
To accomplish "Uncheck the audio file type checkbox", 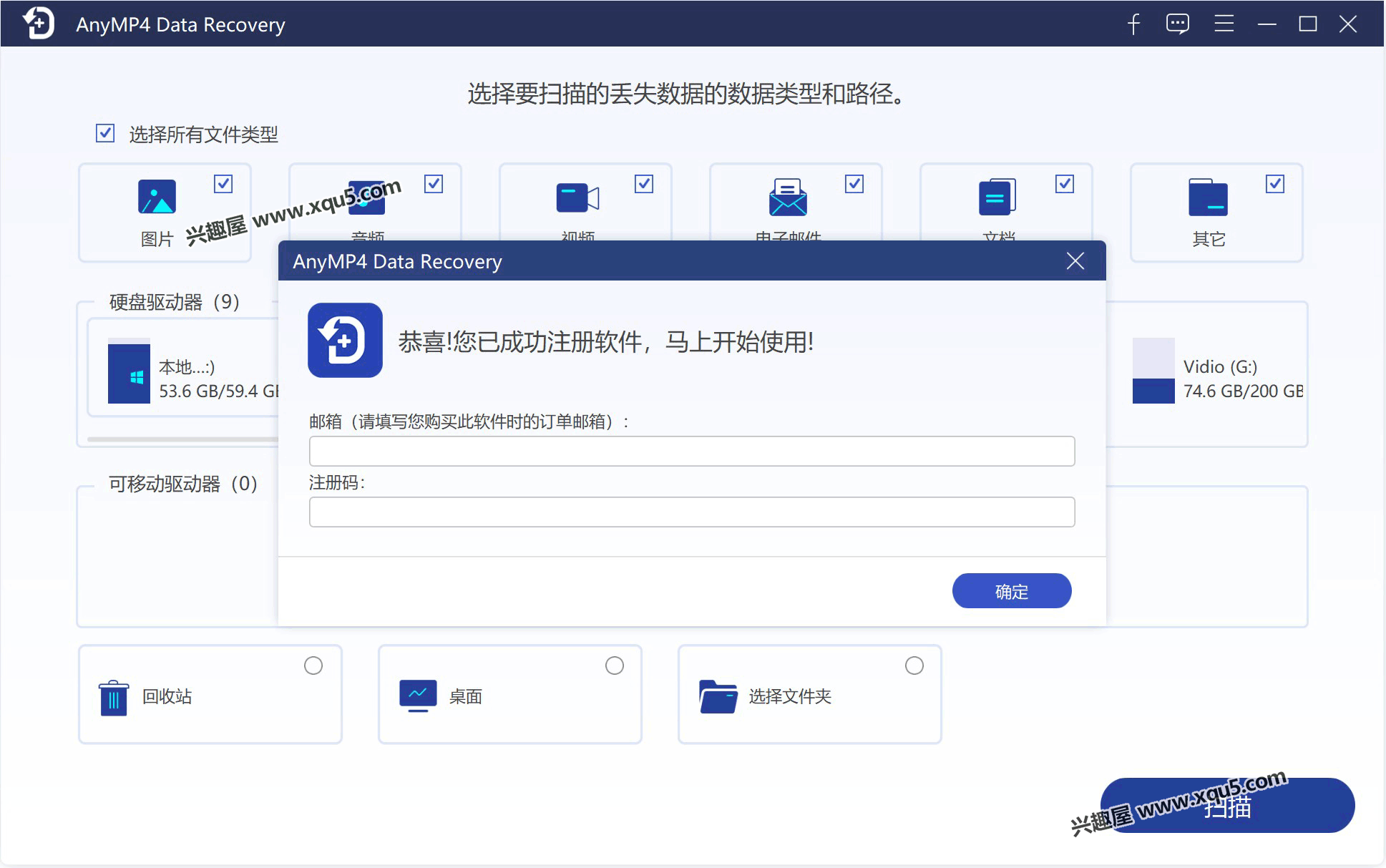I will point(434,184).
